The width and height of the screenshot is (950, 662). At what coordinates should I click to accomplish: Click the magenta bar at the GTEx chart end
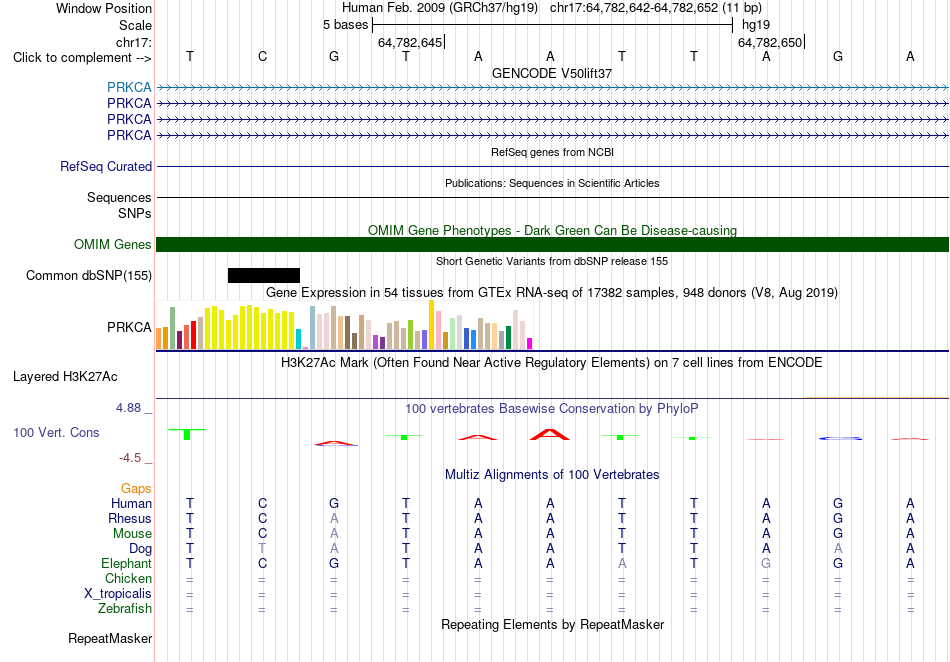point(530,343)
